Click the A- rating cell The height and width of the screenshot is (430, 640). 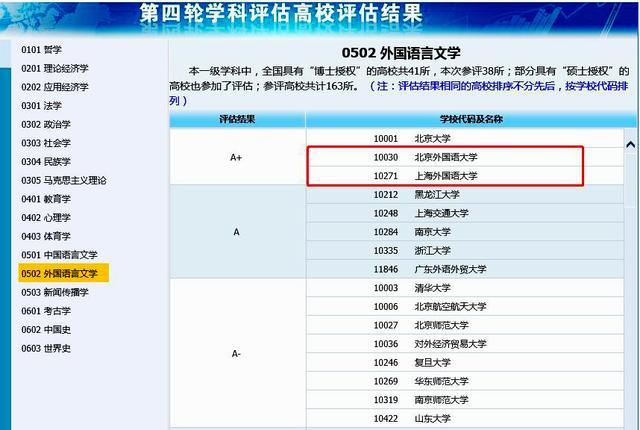(237, 353)
